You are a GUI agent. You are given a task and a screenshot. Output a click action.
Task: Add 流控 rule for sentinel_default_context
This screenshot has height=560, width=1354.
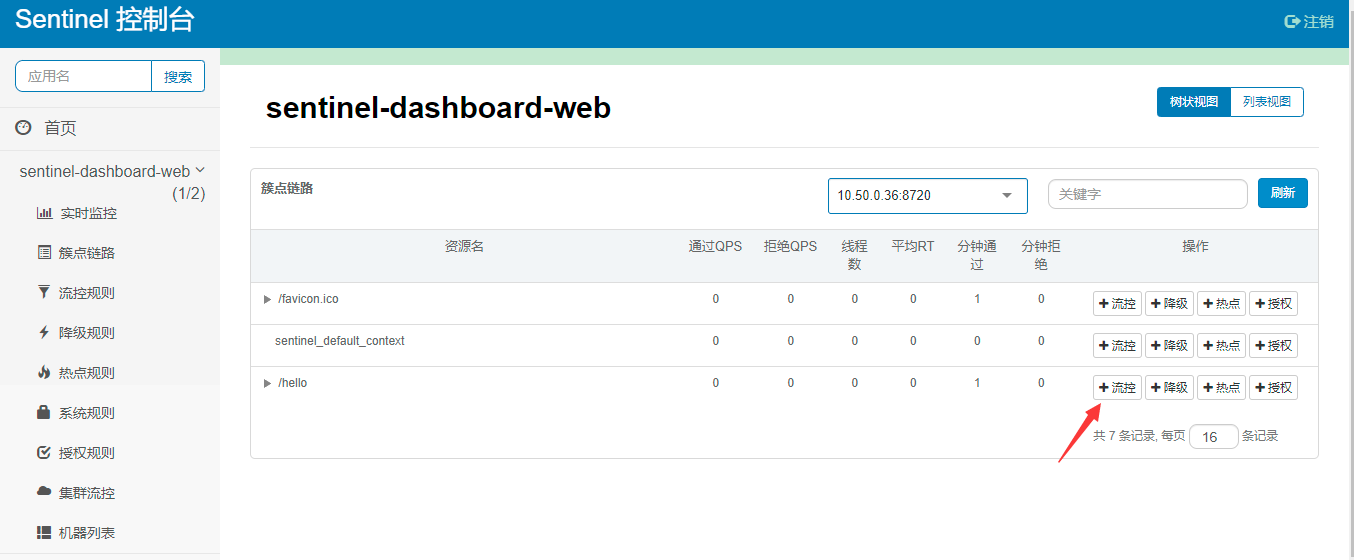(1117, 346)
